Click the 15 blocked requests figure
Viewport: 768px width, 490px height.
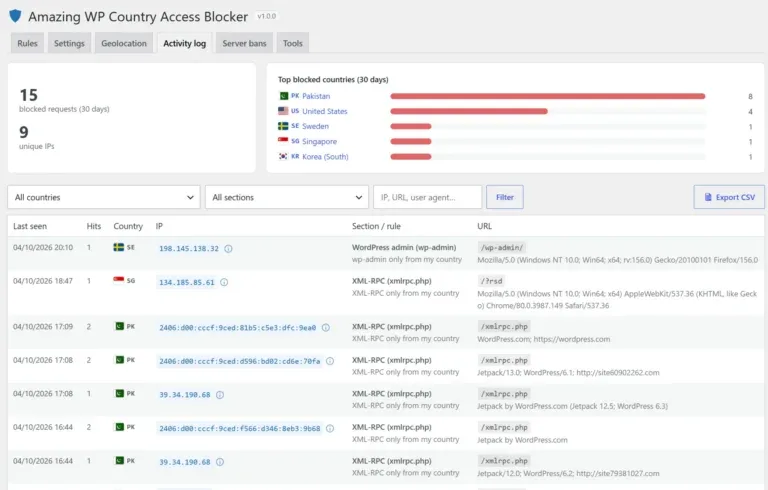tap(28, 95)
